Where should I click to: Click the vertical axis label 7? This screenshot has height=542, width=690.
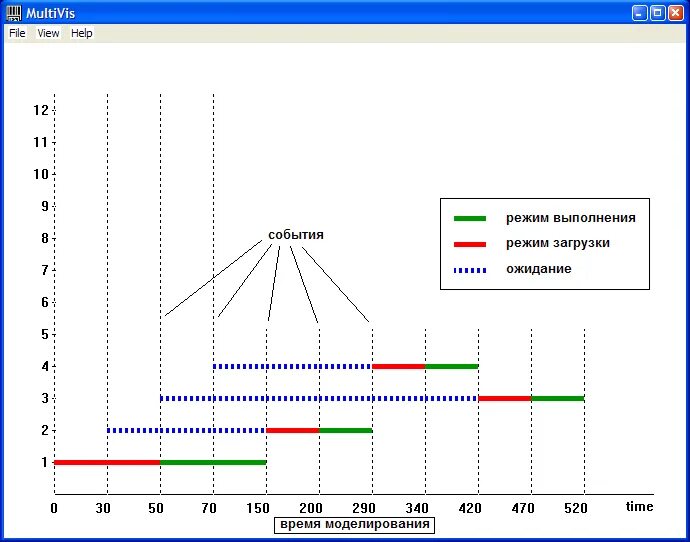[45, 270]
